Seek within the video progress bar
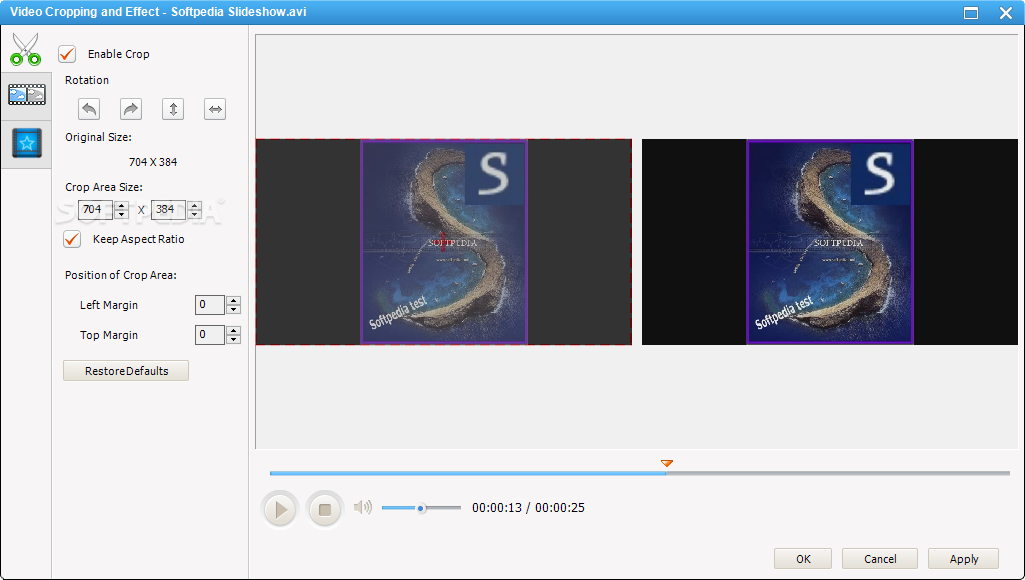This screenshot has height=580, width=1025. [x=639, y=473]
